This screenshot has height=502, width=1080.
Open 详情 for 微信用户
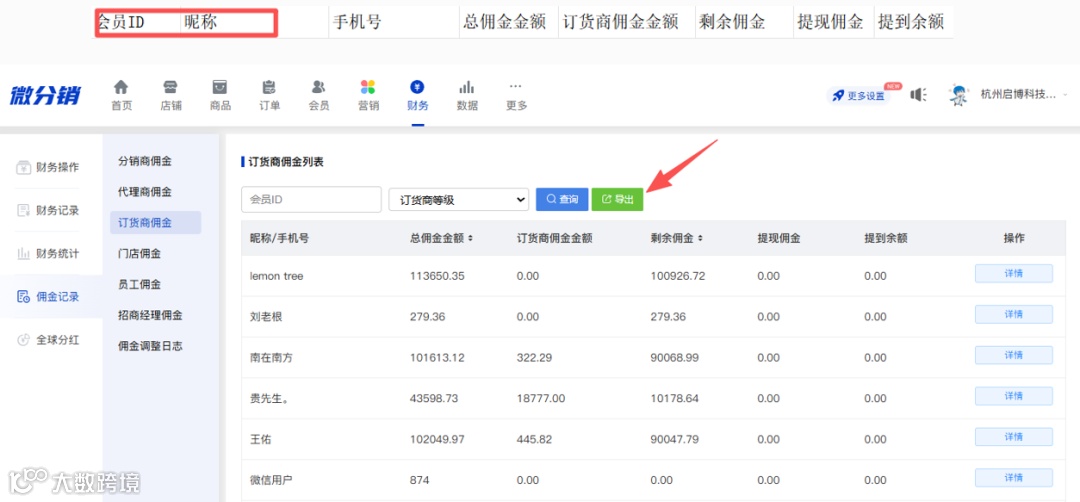pos(1013,478)
